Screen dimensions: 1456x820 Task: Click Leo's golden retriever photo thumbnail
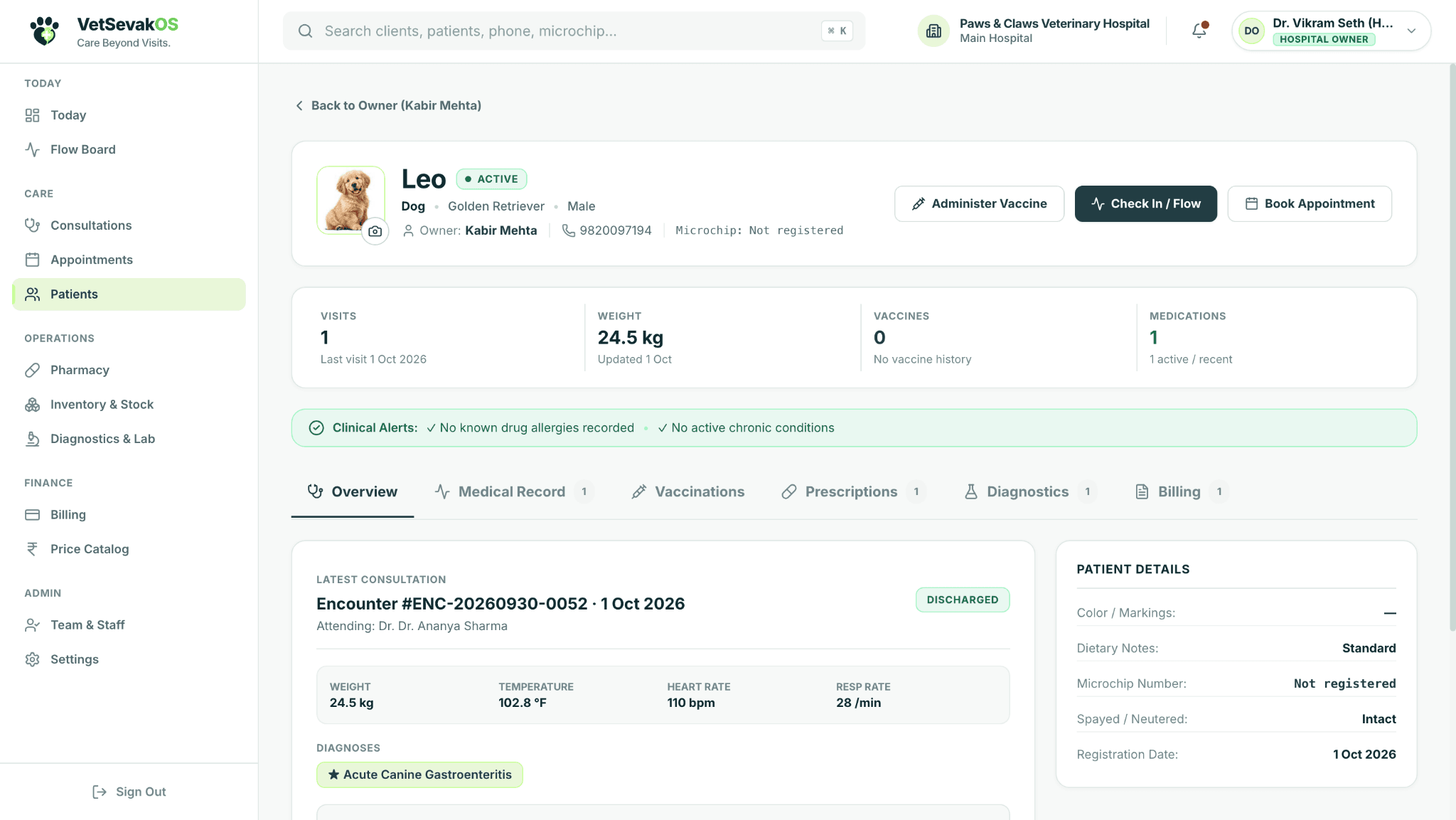pyautogui.click(x=350, y=200)
